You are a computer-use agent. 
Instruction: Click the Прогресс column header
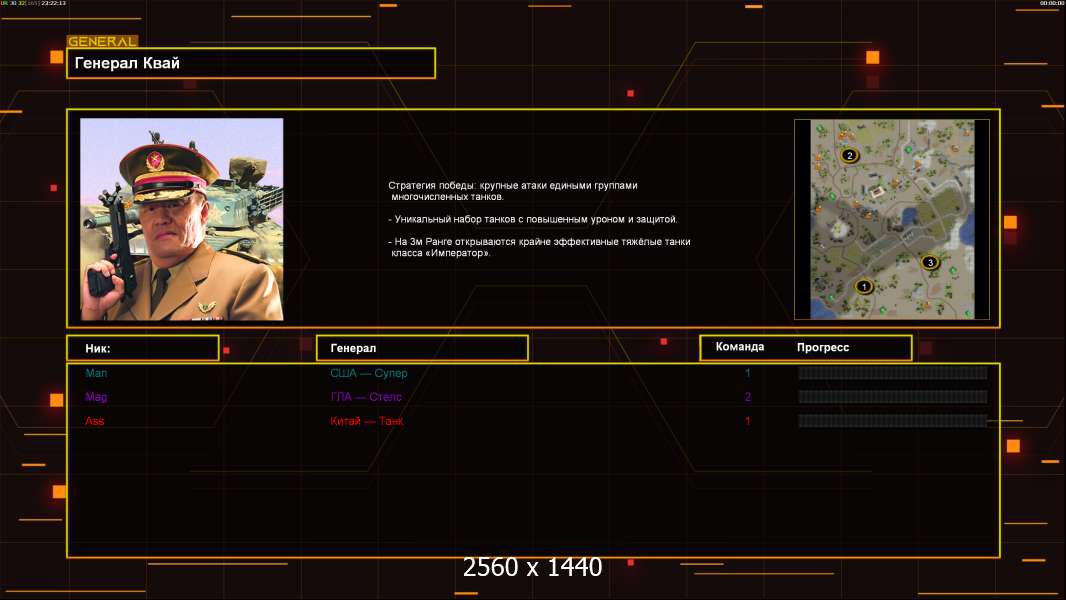click(x=823, y=347)
